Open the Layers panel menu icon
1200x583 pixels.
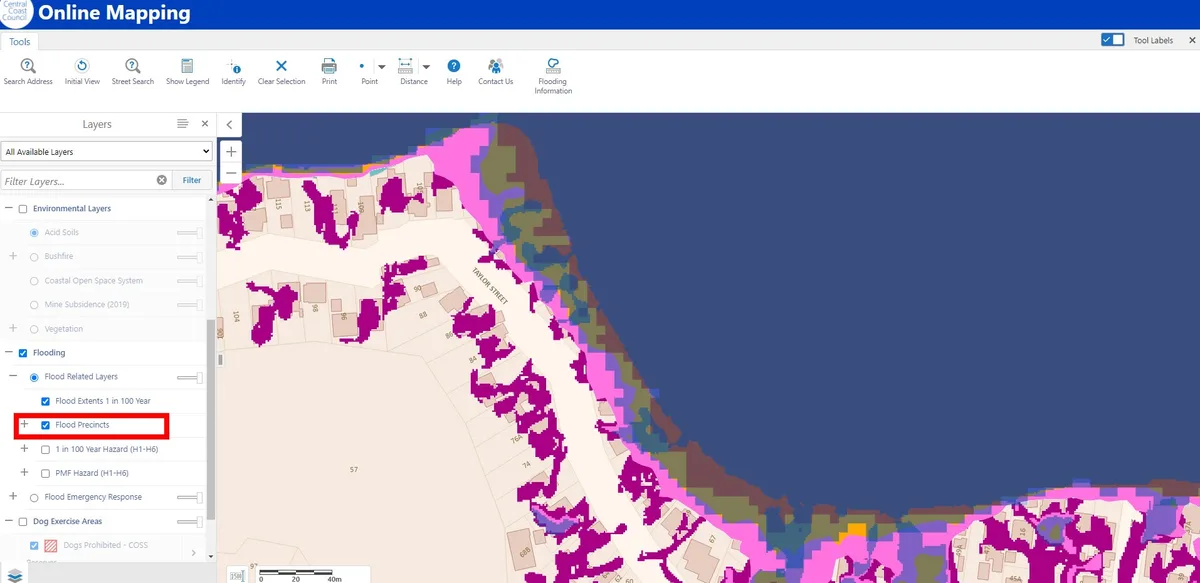point(182,124)
